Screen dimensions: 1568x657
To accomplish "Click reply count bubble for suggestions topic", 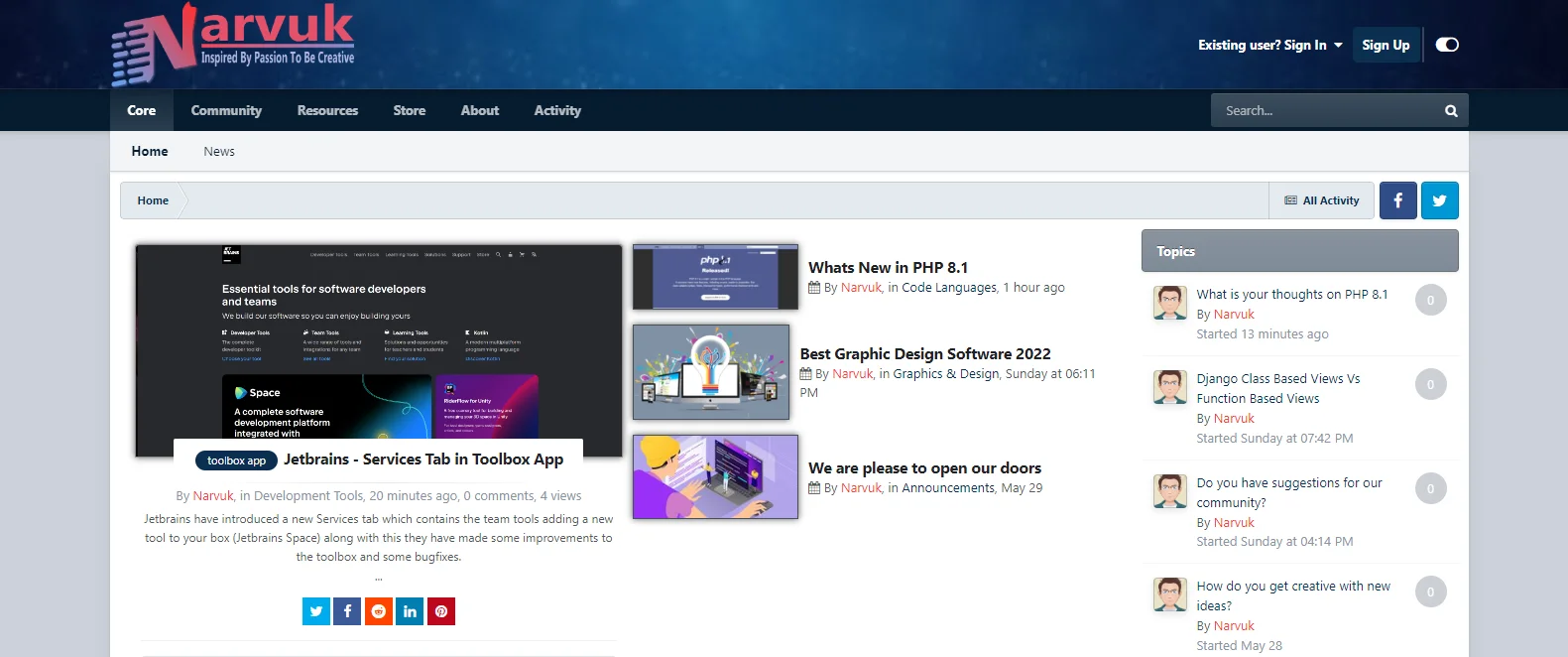I will 1430,488.
